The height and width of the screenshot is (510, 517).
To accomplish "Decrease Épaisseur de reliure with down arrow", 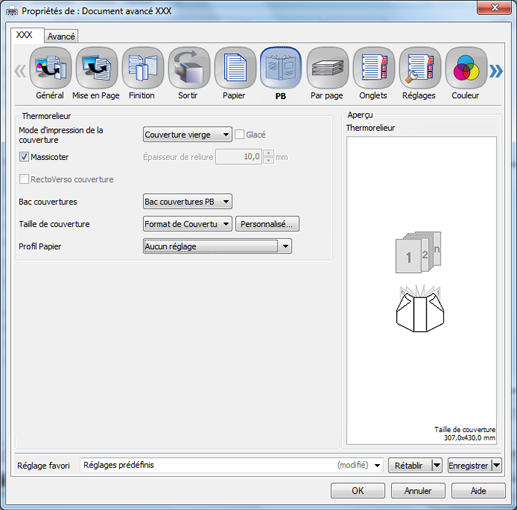I will click(x=268, y=160).
